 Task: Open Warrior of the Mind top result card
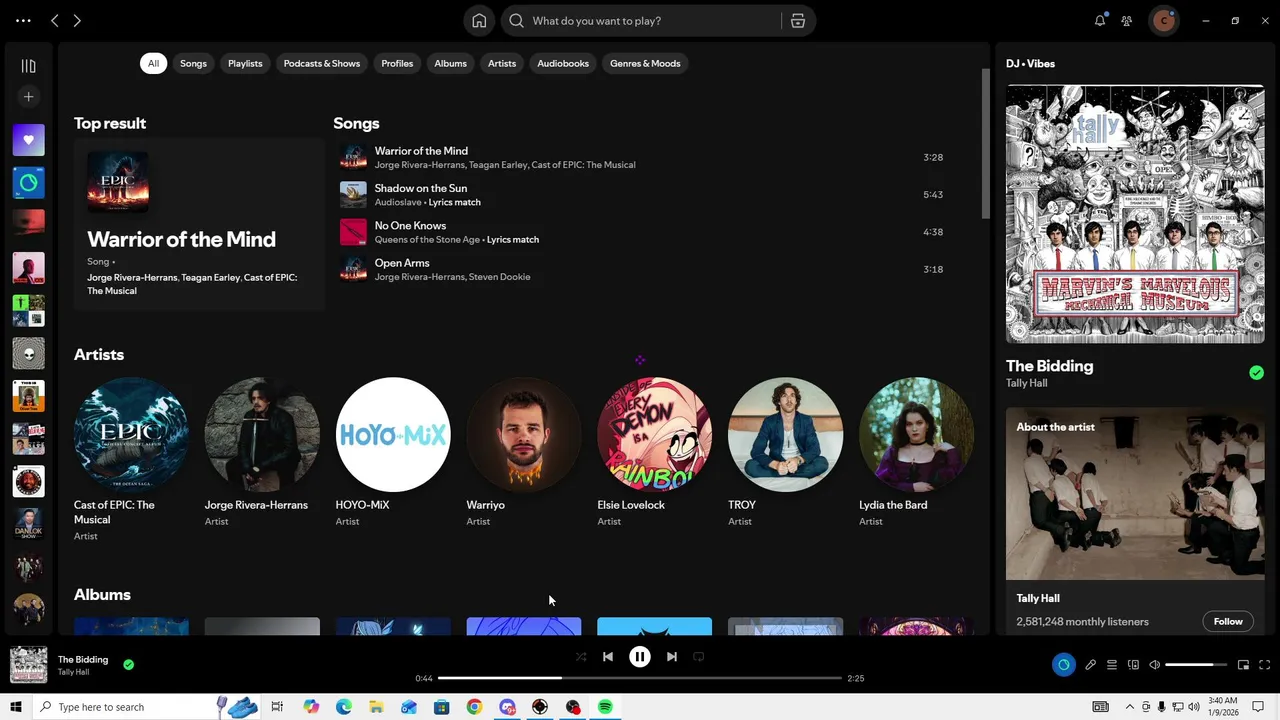coord(199,224)
